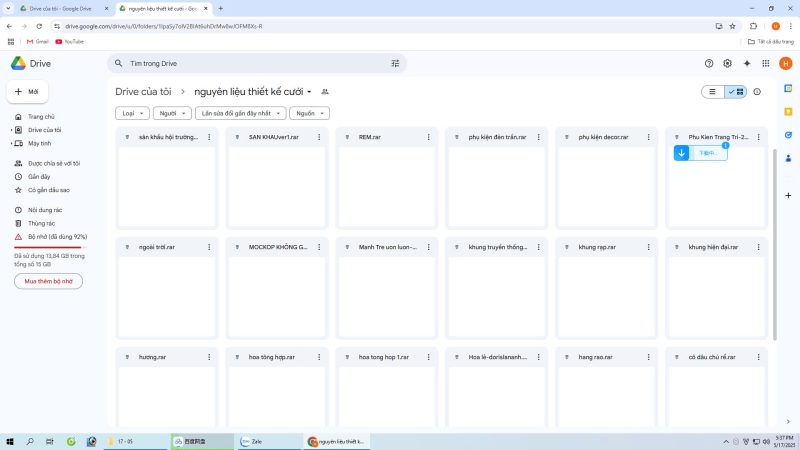Expand the Loại filter dropdown

(131, 113)
